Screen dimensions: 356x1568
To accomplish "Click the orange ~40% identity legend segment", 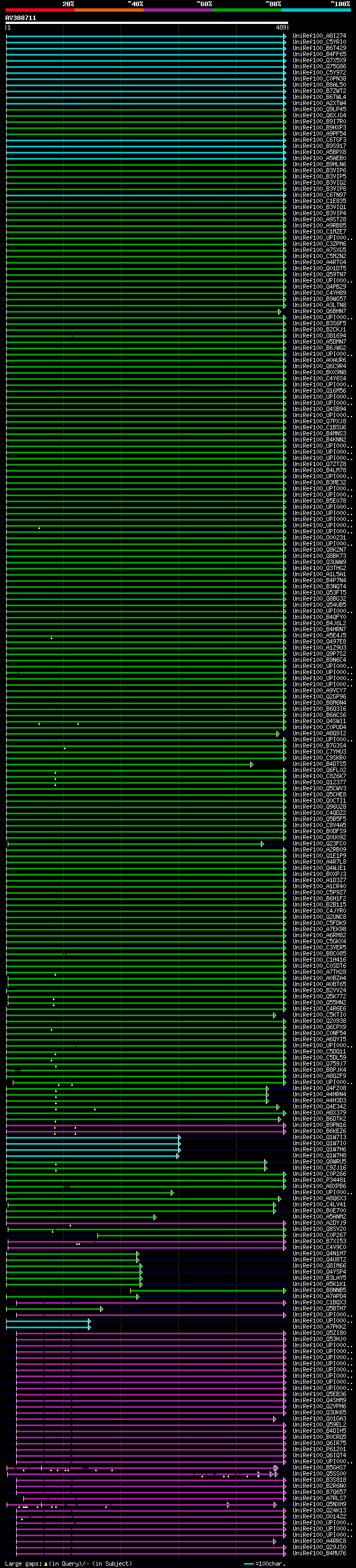I will [x=109, y=10].
